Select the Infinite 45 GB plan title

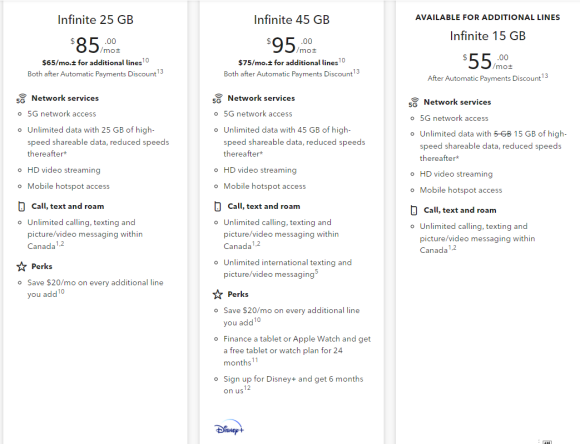pos(291,20)
